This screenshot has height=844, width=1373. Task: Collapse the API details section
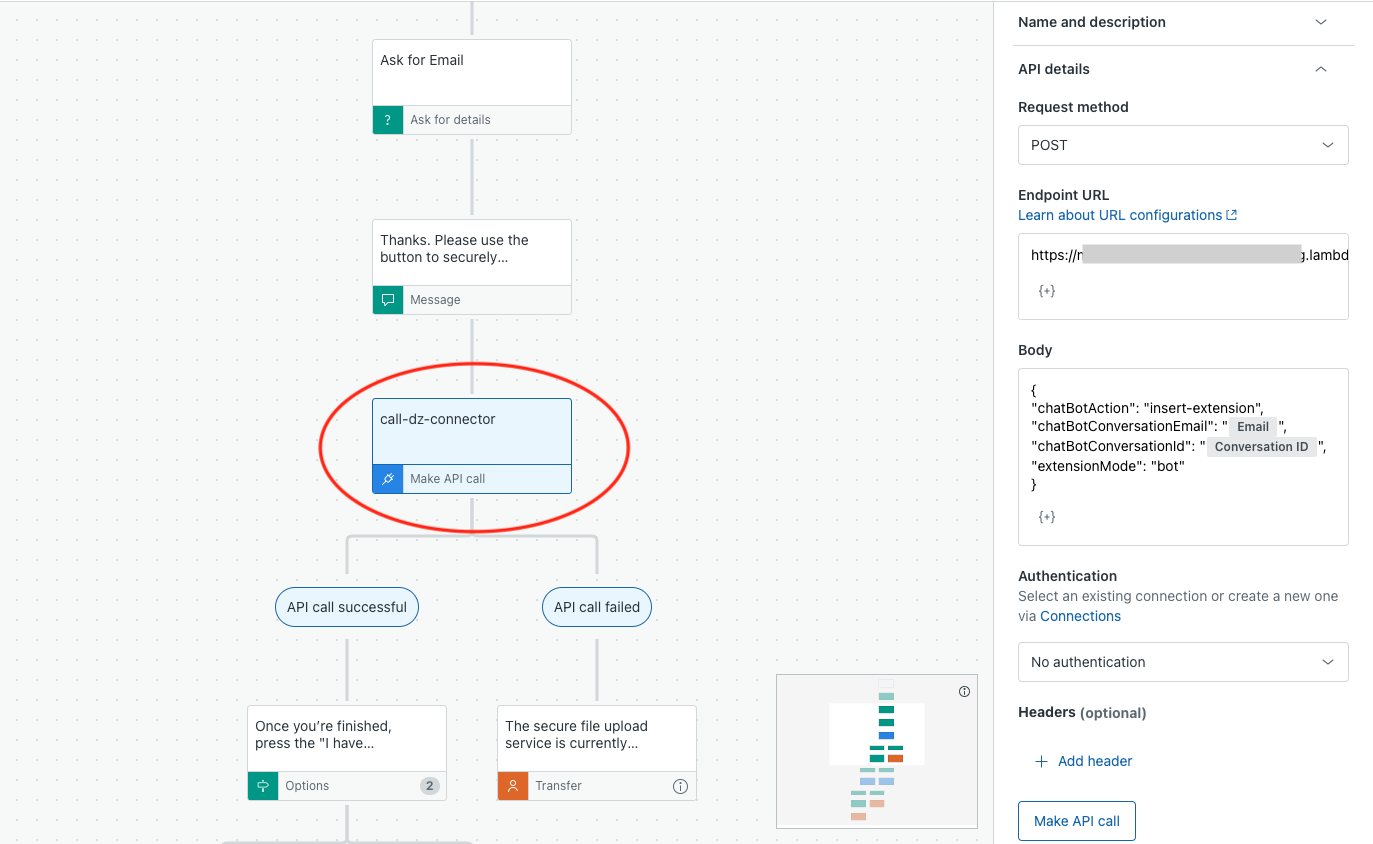point(1183,69)
